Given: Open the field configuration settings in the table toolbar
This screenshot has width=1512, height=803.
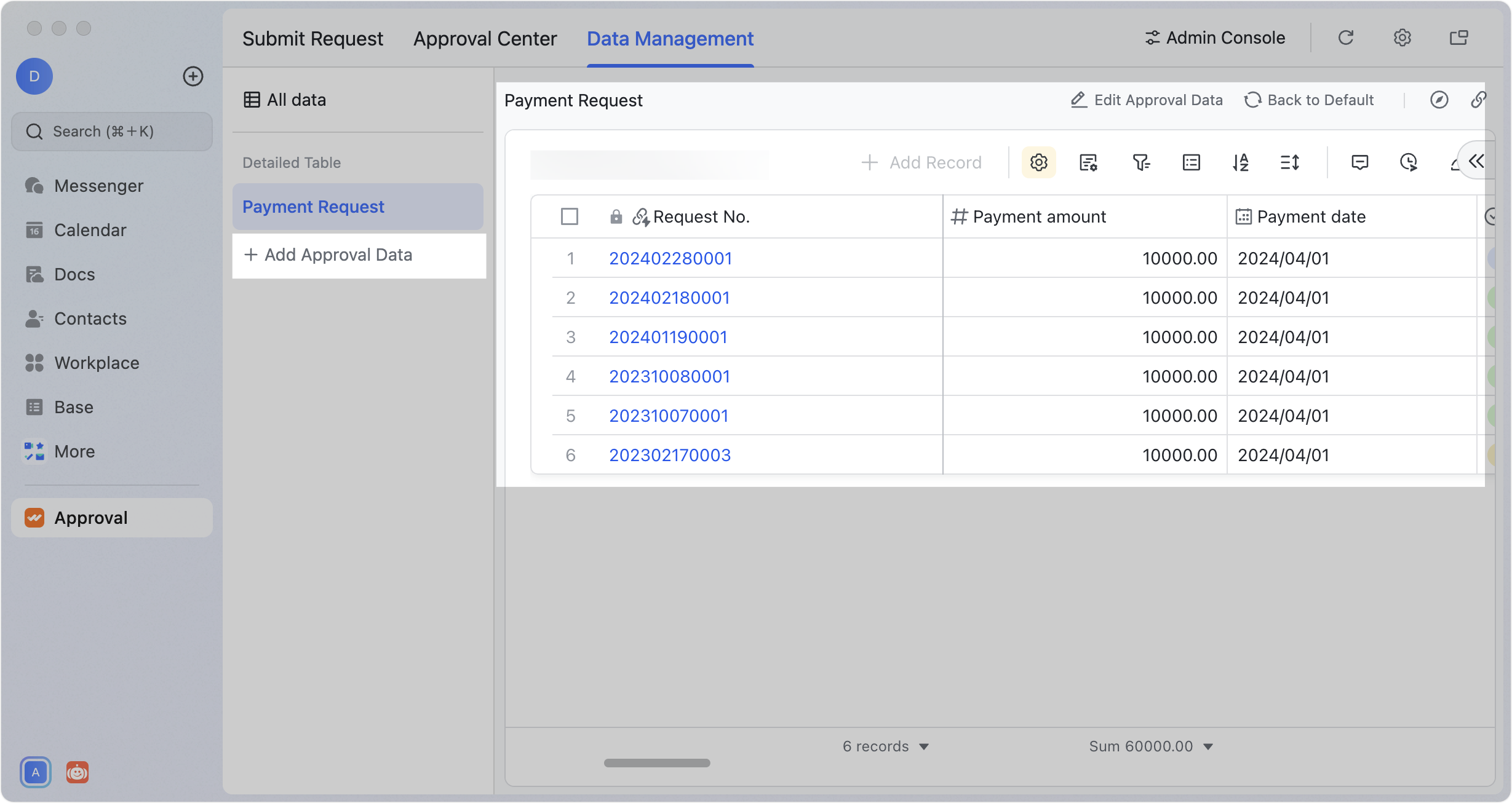Looking at the screenshot, I should tap(1038, 162).
